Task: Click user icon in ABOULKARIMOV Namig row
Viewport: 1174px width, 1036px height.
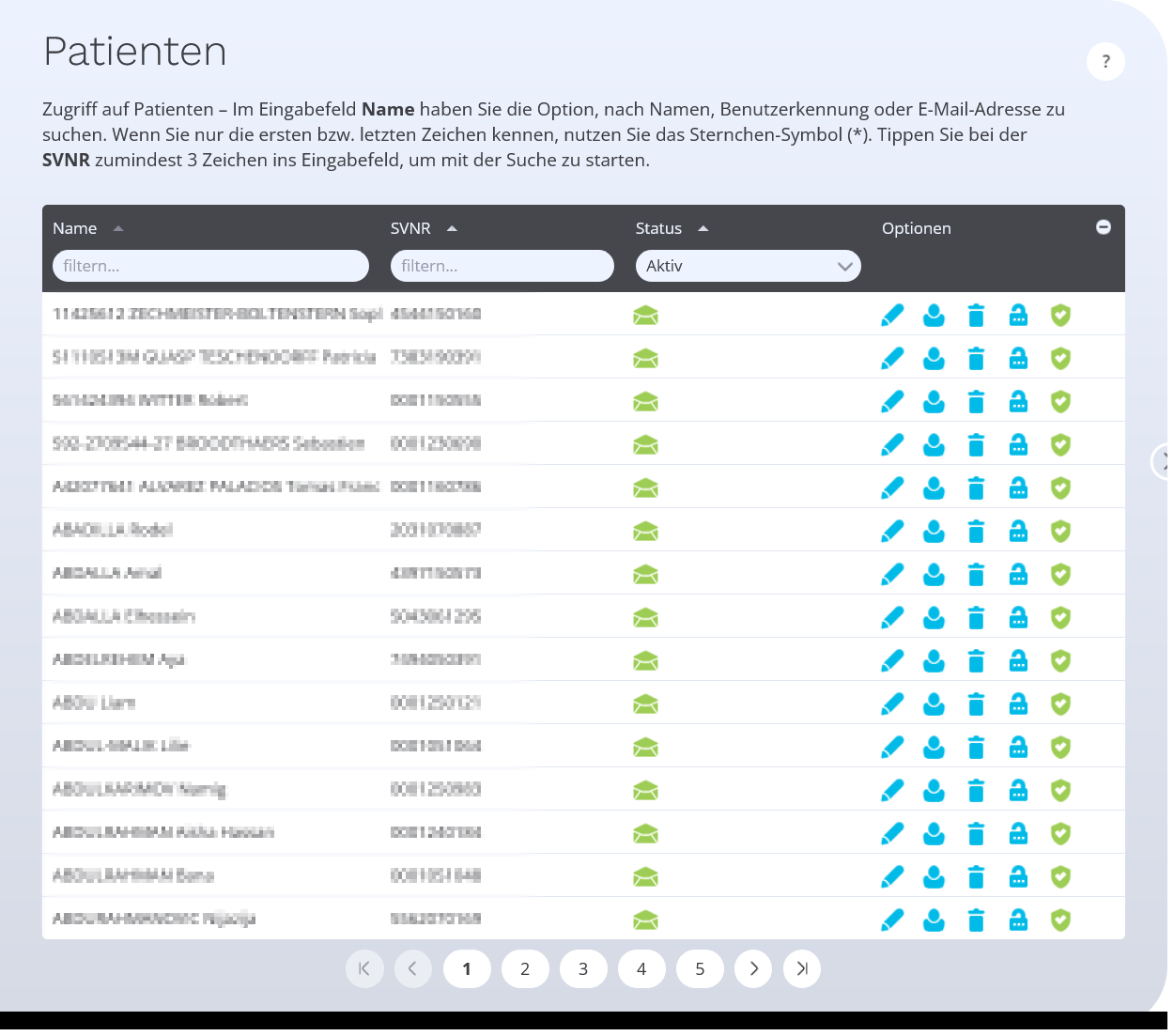Action: point(934,791)
